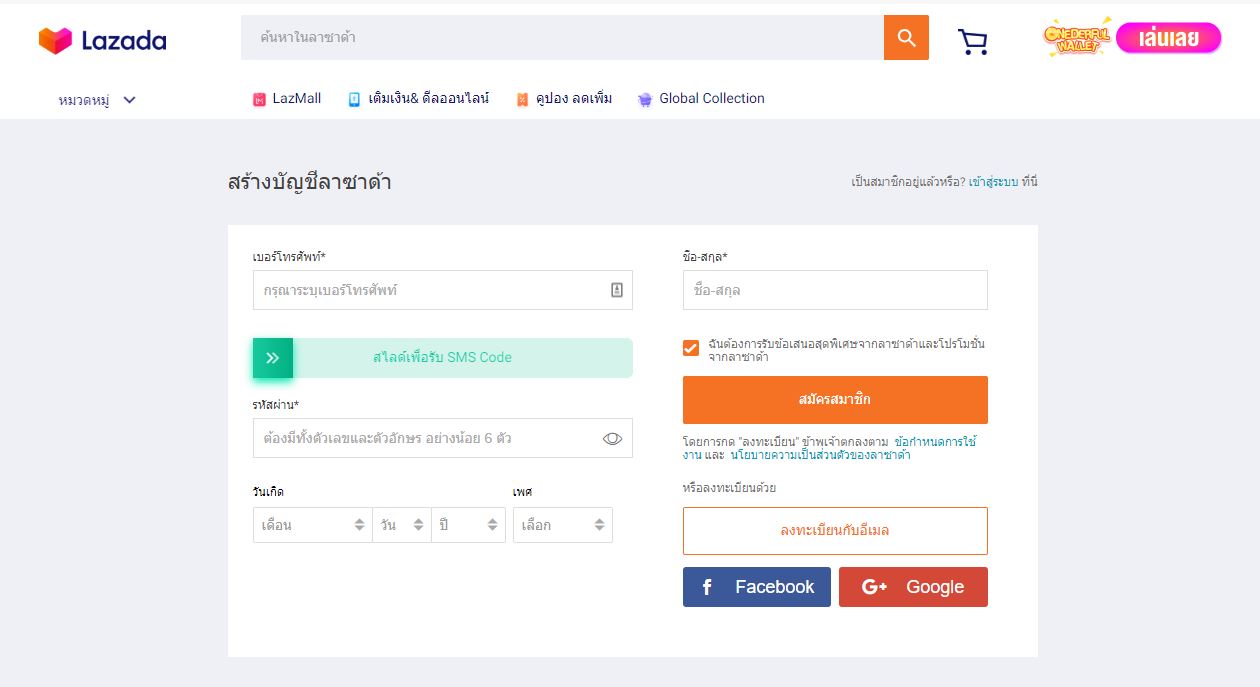Expand the หมวดหมู่ categories dropdown
The image size is (1260, 687).
click(x=95, y=100)
